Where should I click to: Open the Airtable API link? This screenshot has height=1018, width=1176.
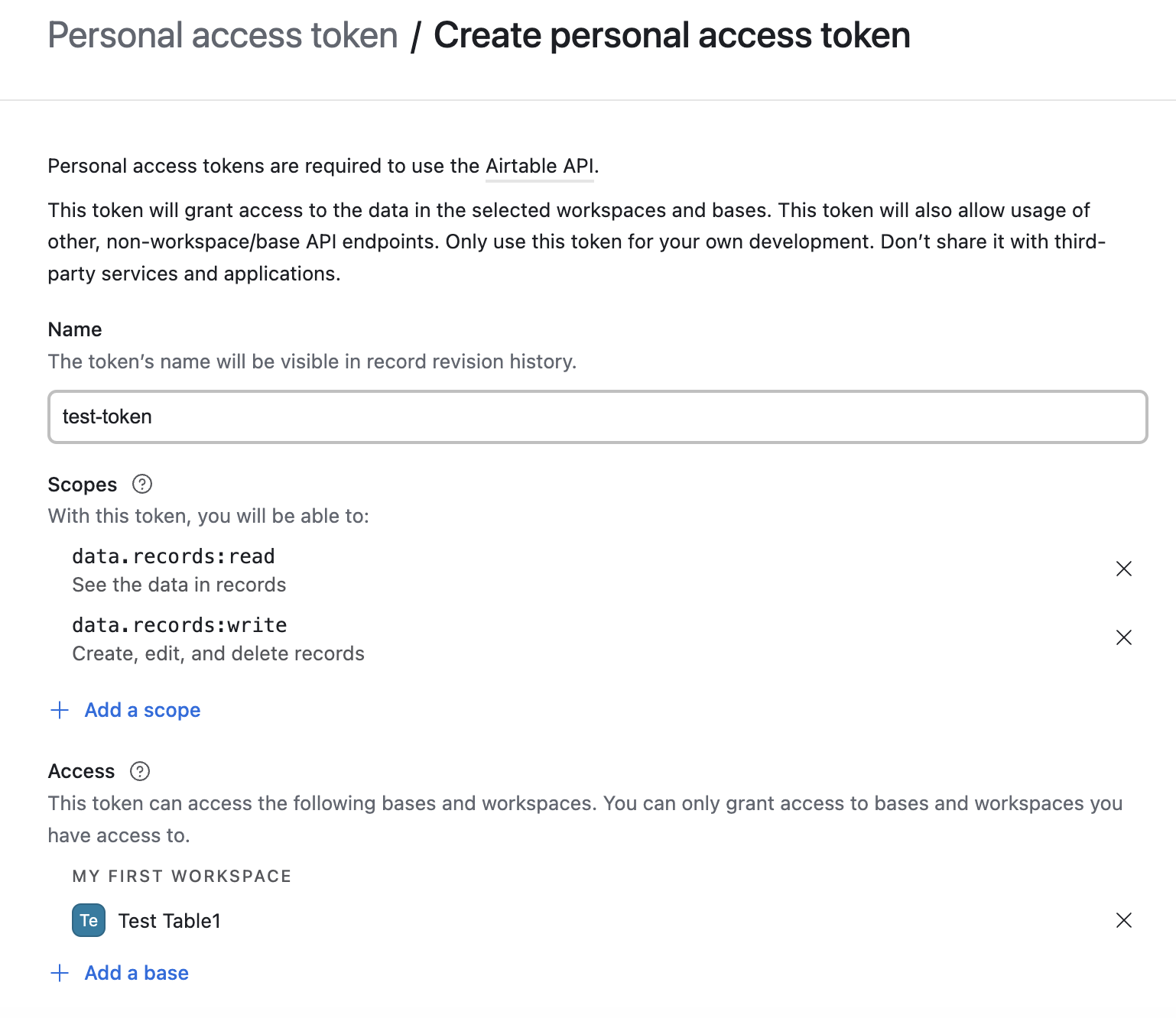[x=540, y=166]
